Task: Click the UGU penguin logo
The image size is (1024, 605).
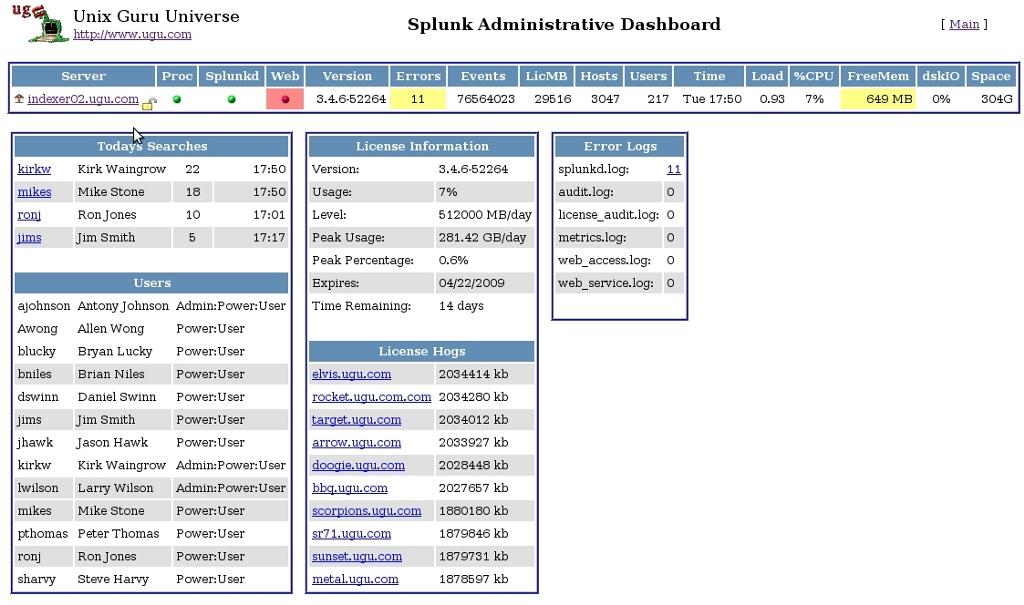Action: pos(40,24)
